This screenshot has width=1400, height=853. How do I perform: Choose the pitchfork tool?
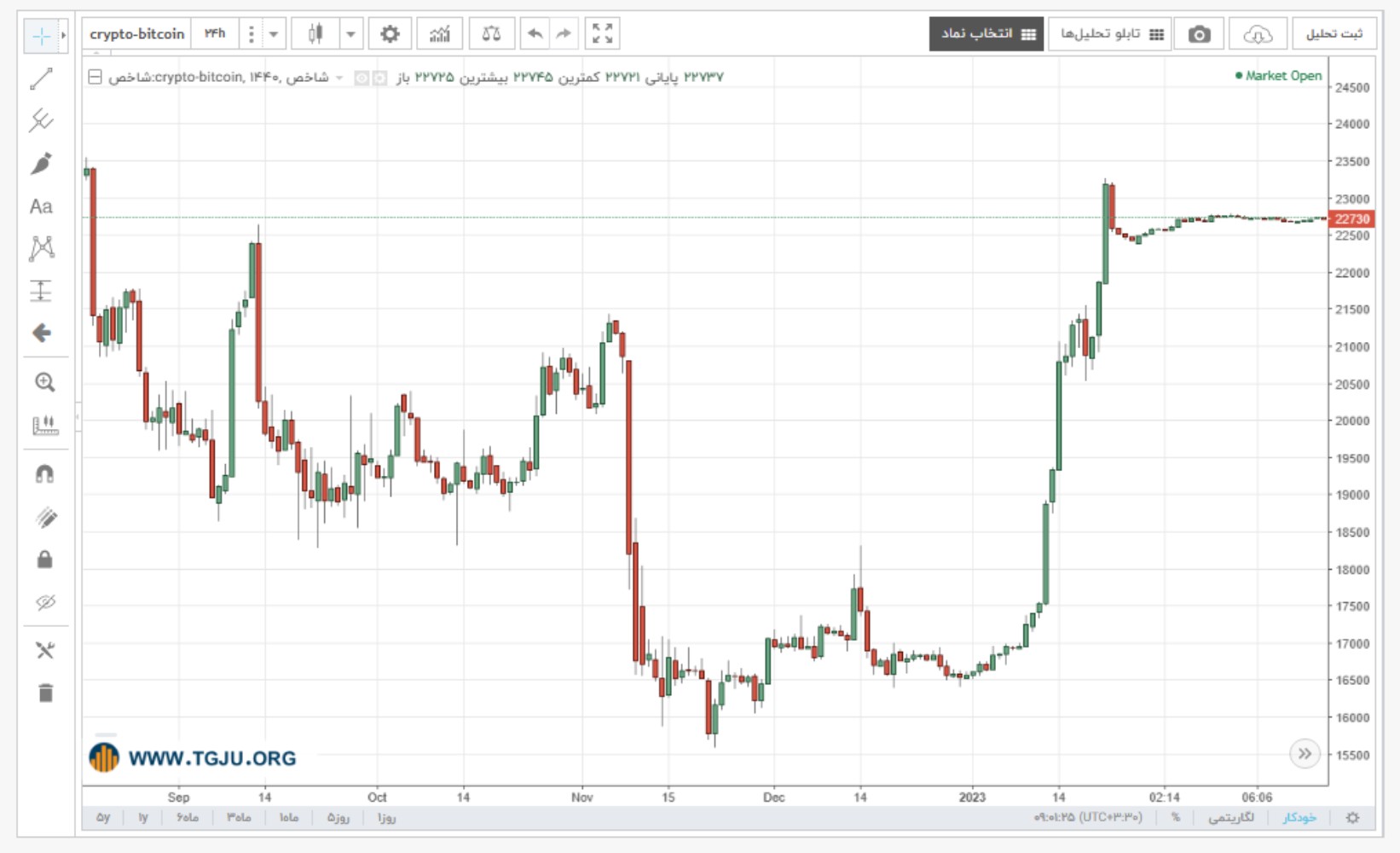click(x=41, y=120)
